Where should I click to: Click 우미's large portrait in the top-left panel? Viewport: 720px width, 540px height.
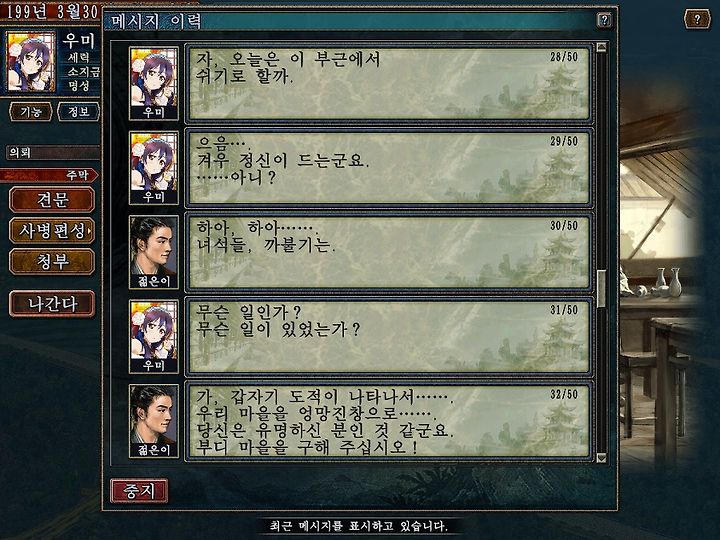(x=31, y=62)
